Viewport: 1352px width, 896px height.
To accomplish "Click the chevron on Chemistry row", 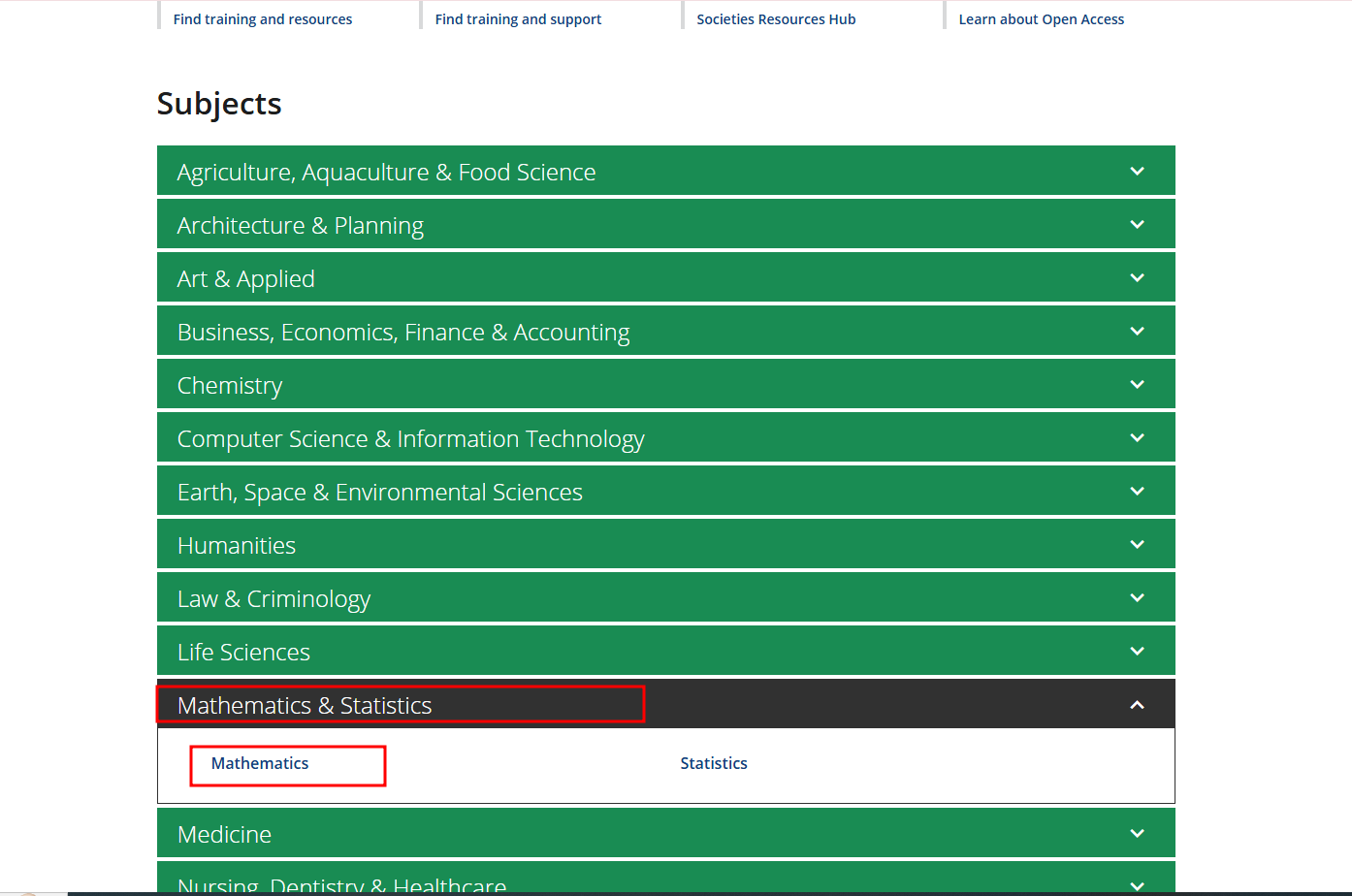I will point(1137,385).
